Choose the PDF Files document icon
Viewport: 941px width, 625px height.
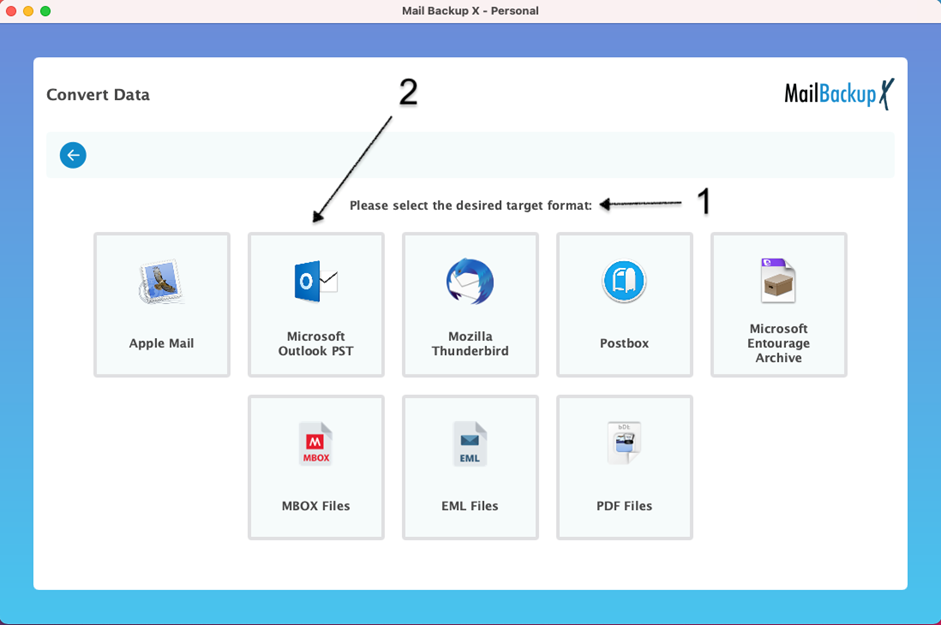pos(624,443)
